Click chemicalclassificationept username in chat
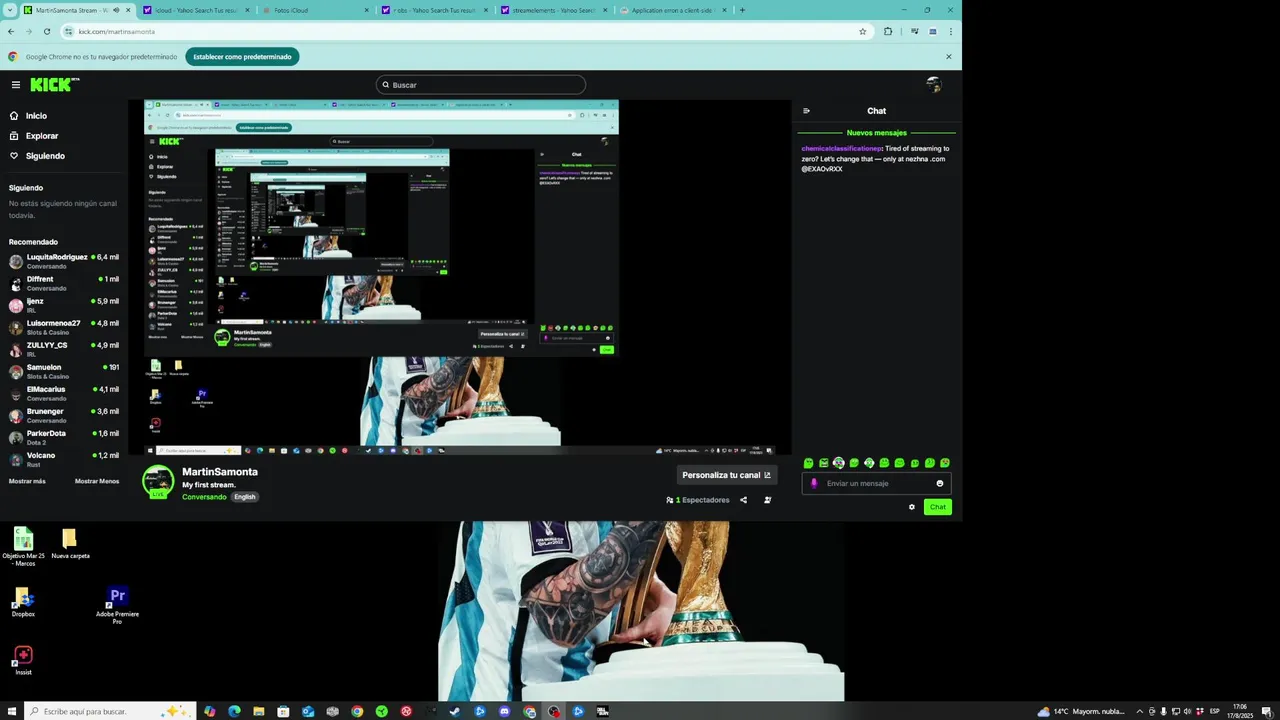 [x=842, y=149]
